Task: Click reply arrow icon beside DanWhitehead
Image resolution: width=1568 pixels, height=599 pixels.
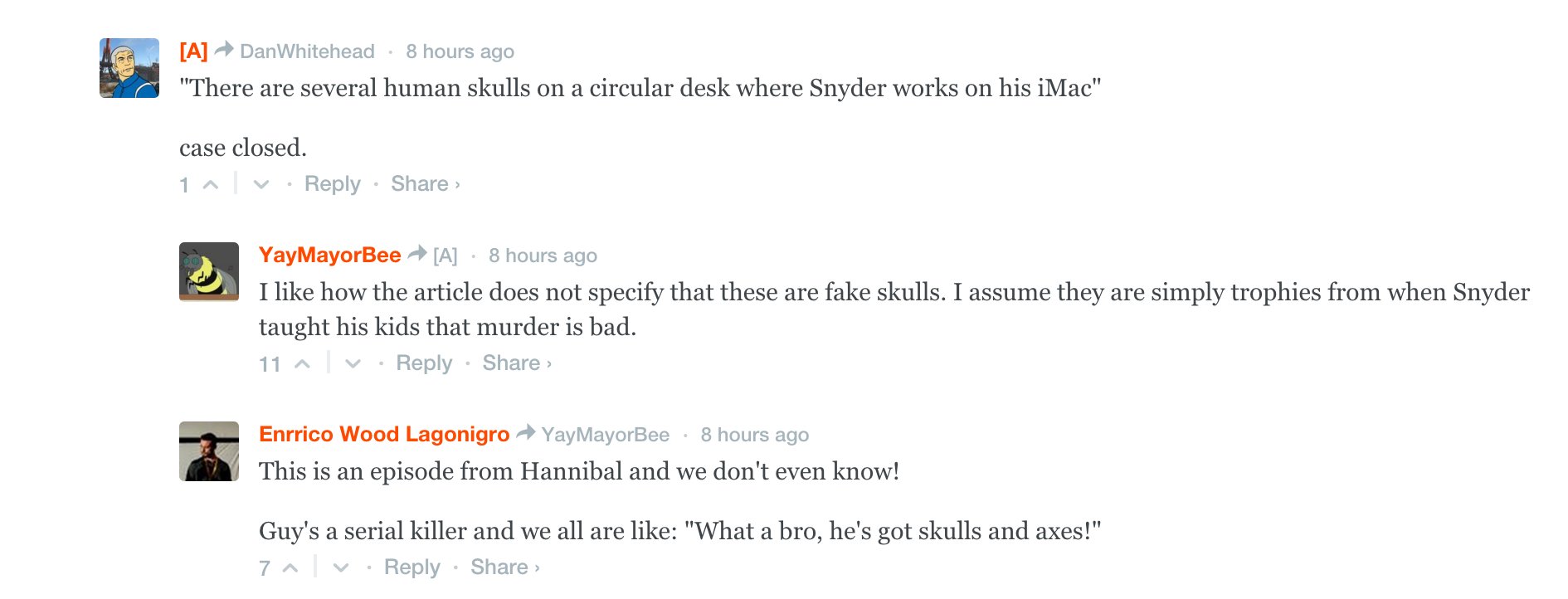Action: click(x=224, y=50)
